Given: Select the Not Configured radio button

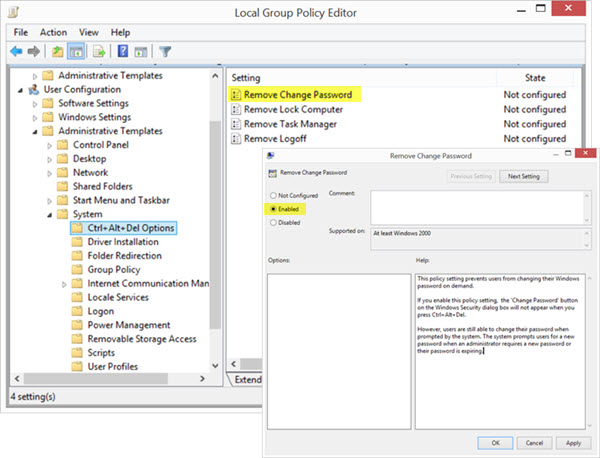Looking at the screenshot, I should [x=273, y=196].
